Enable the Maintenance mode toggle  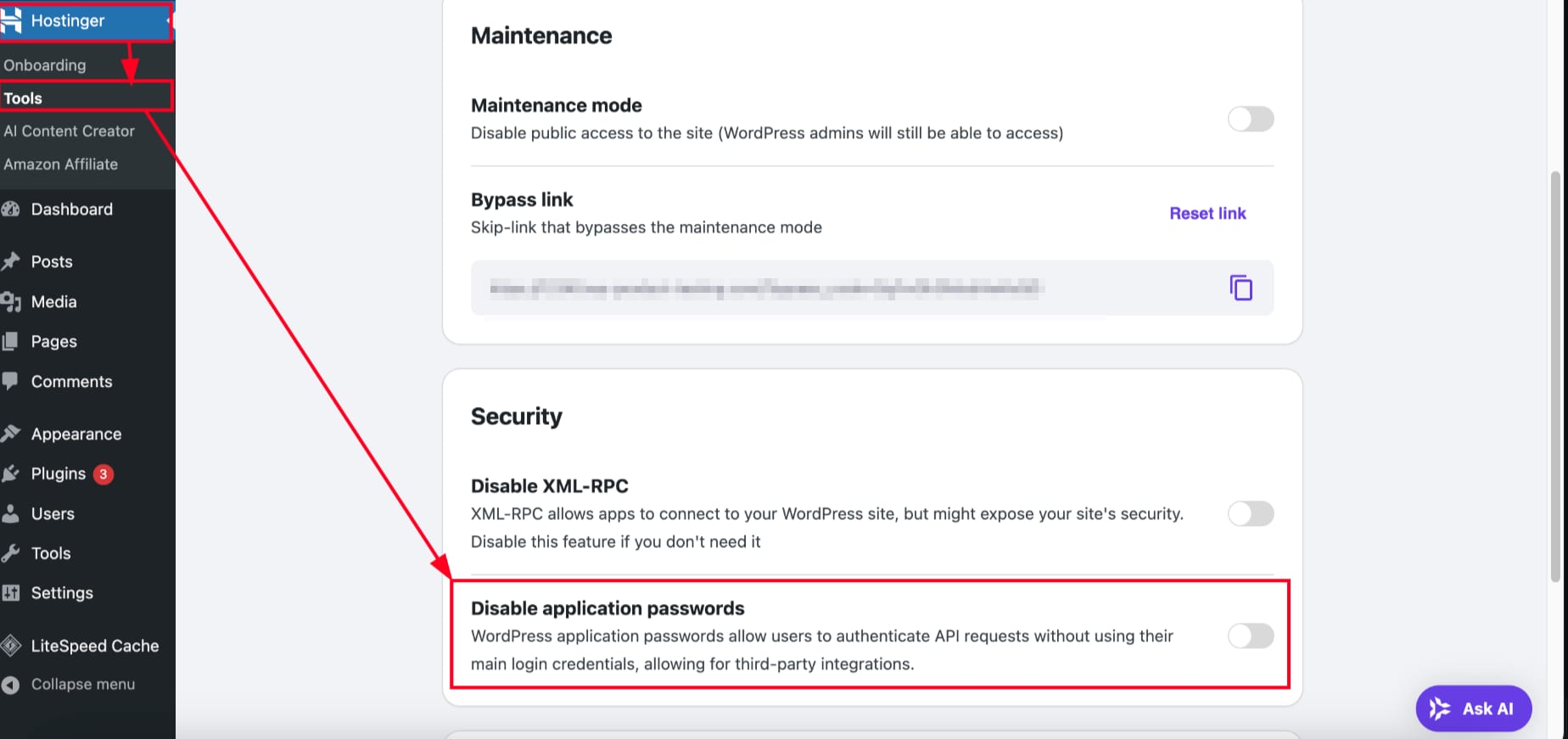pyautogui.click(x=1250, y=120)
